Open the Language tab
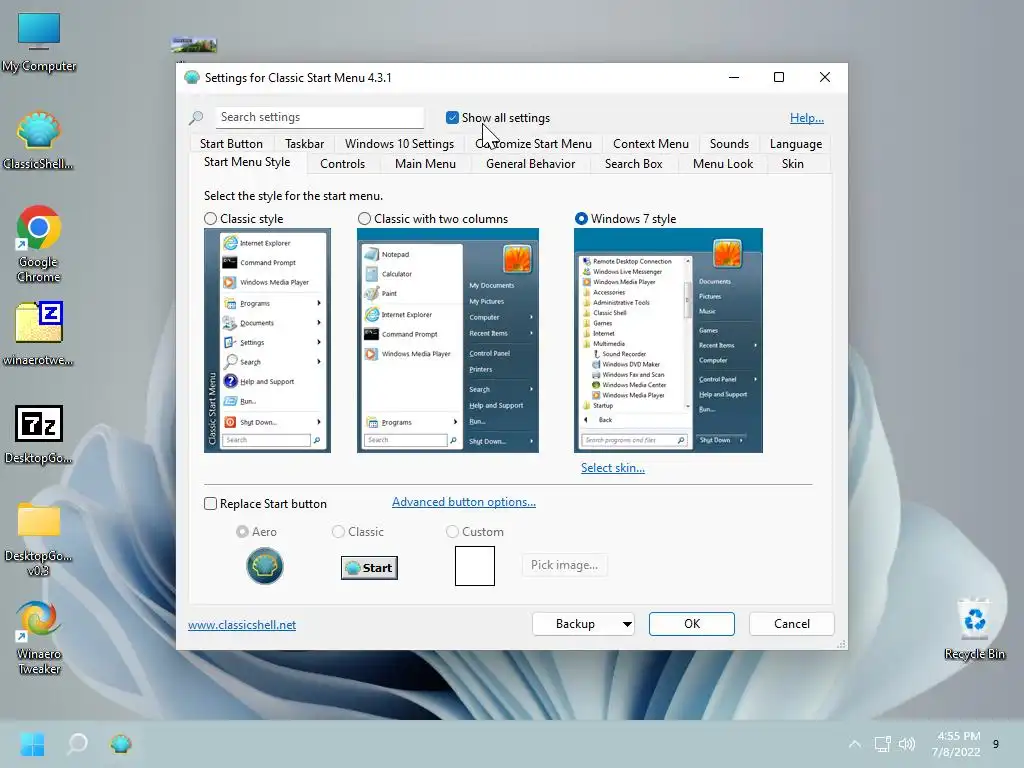 (x=795, y=144)
